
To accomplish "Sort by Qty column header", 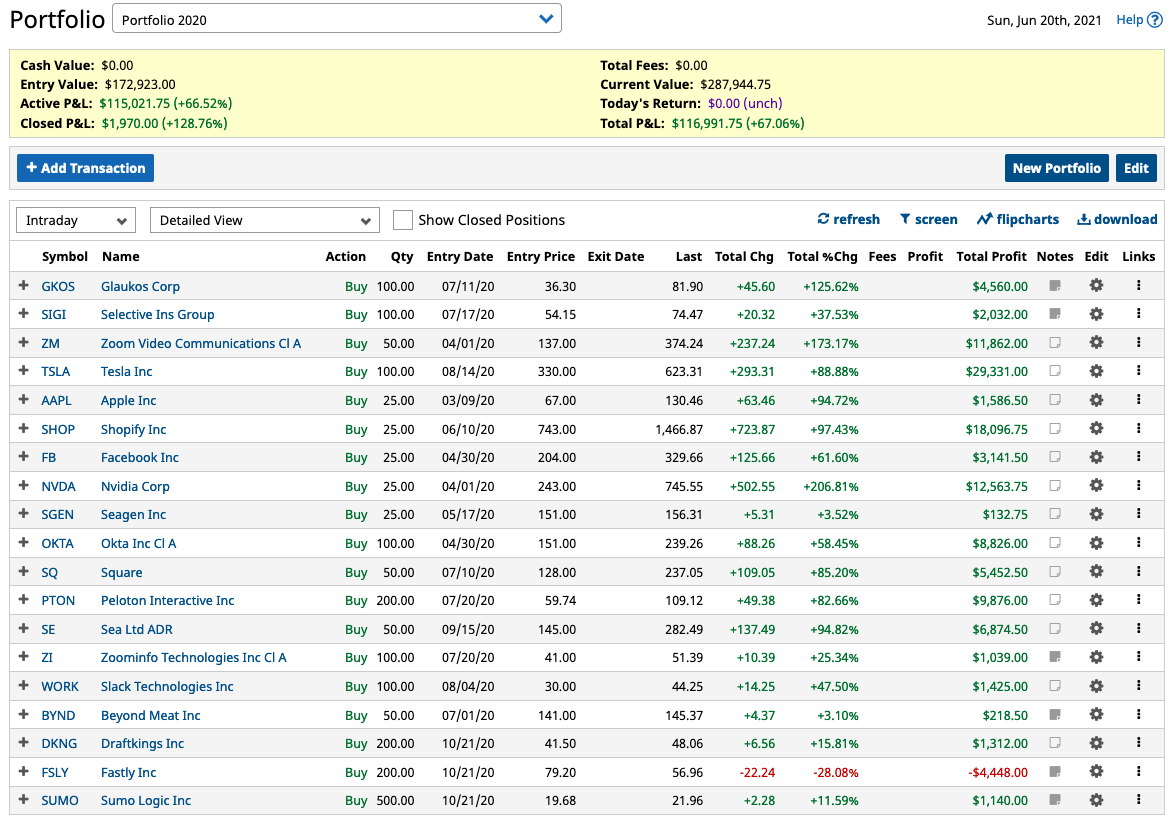I will 402,256.
